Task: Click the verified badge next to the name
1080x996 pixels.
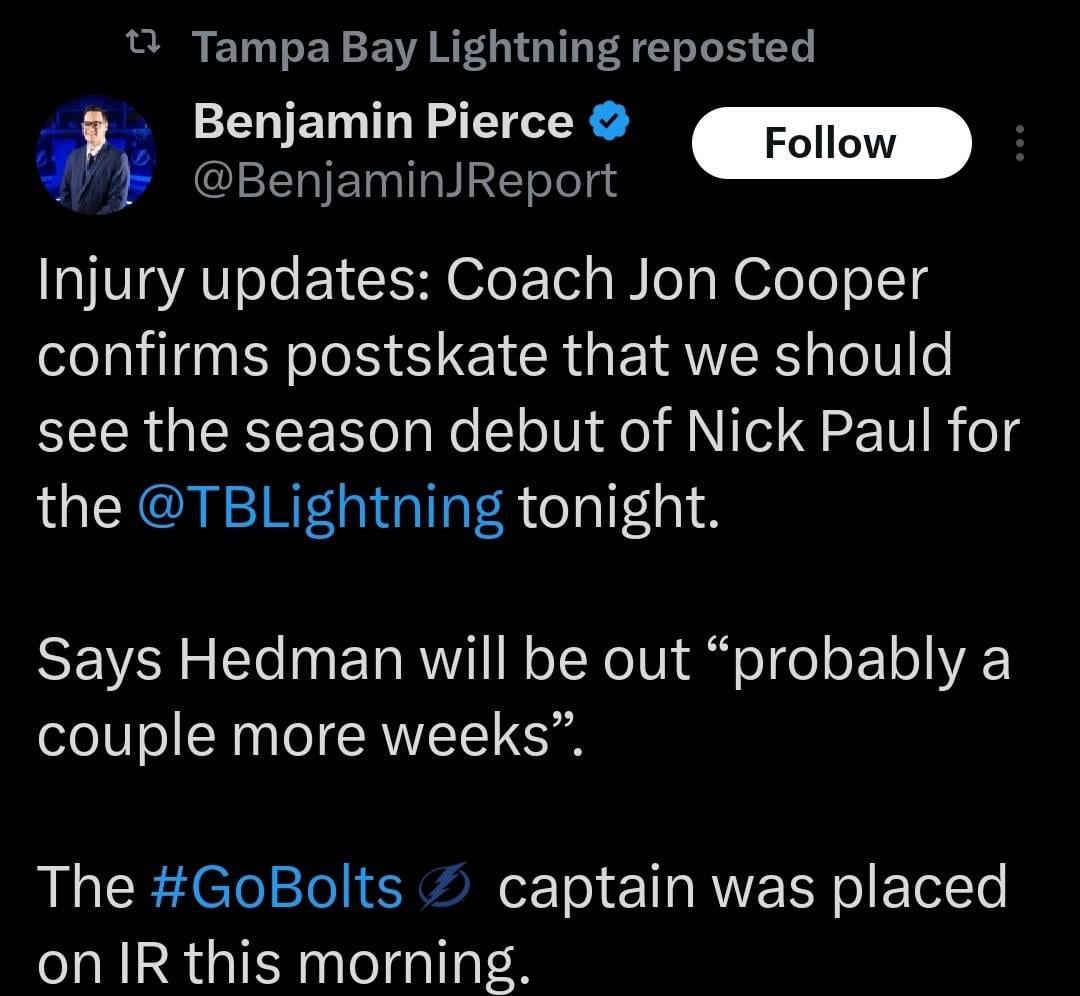Action: [x=609, y=120]
